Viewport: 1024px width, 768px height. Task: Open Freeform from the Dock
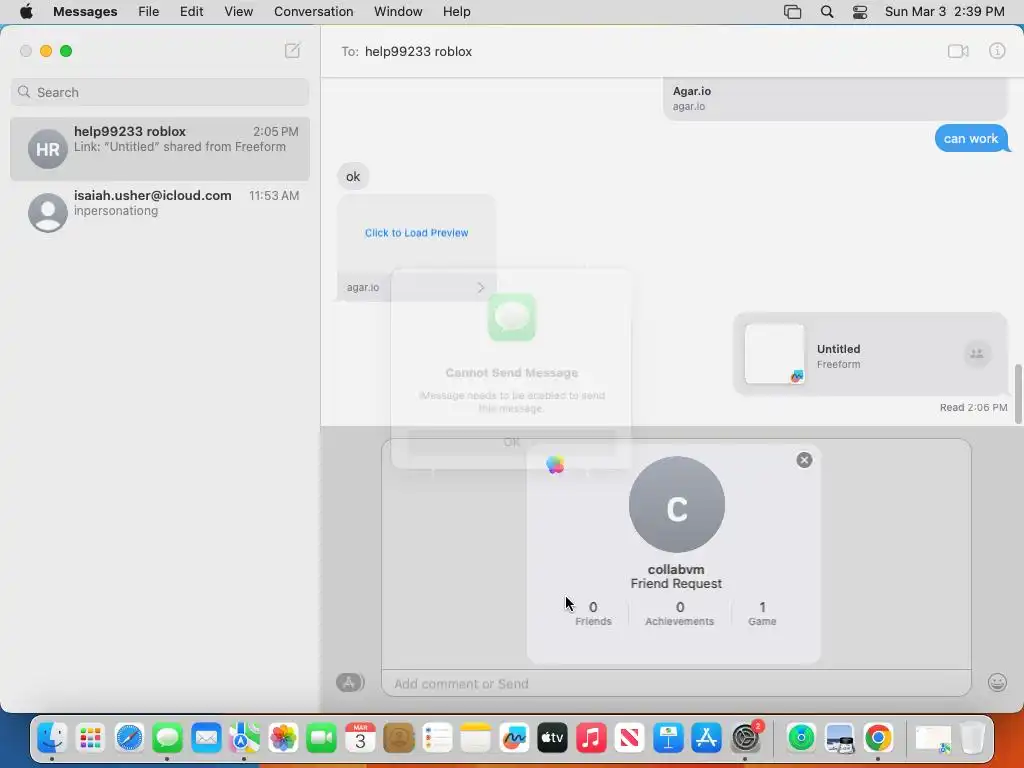tap(514, 738)
